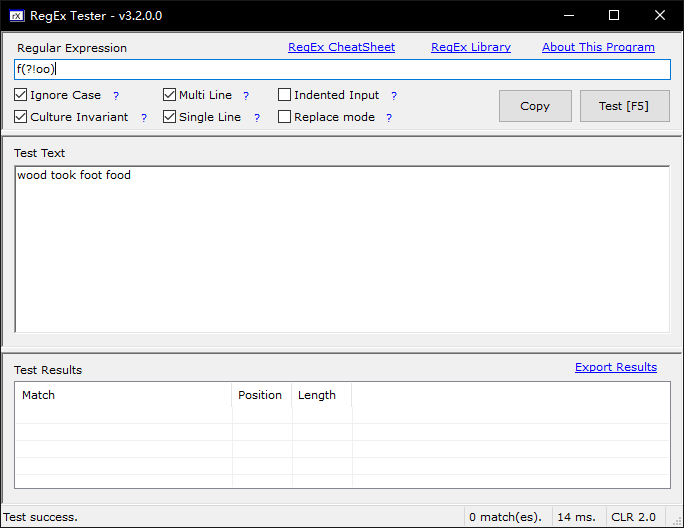Screen dimensions: 684x528
Task: Open the help icon next to Indented Input
Action: click(x=394, y=96)
